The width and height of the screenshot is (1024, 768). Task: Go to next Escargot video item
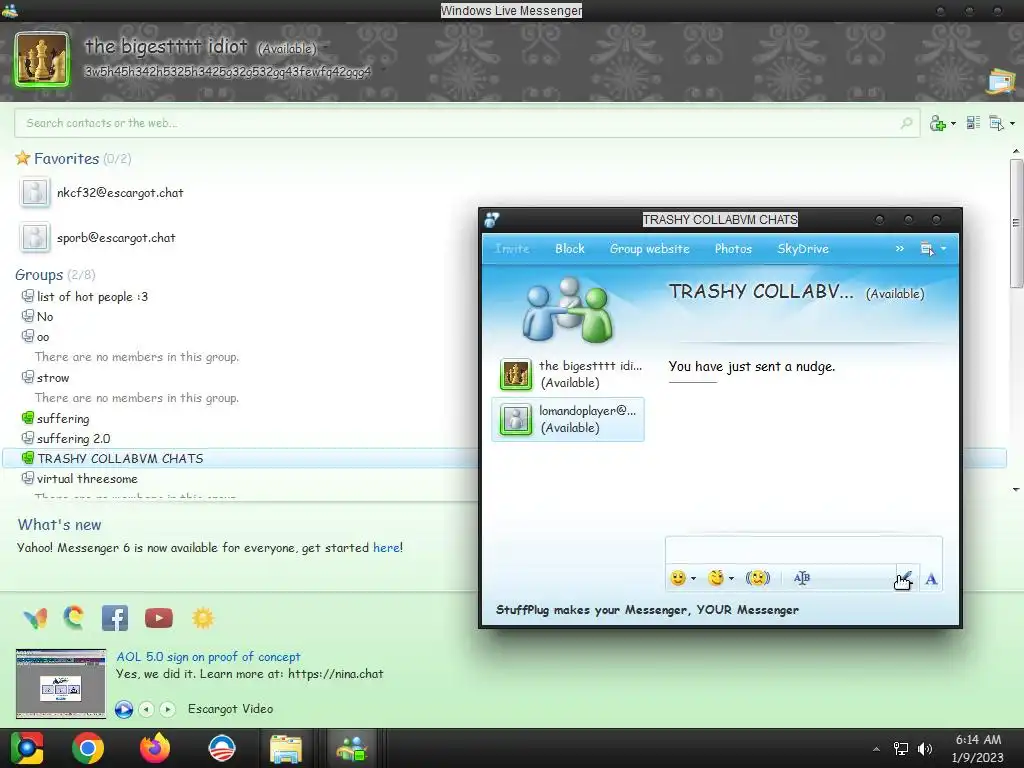167,709
